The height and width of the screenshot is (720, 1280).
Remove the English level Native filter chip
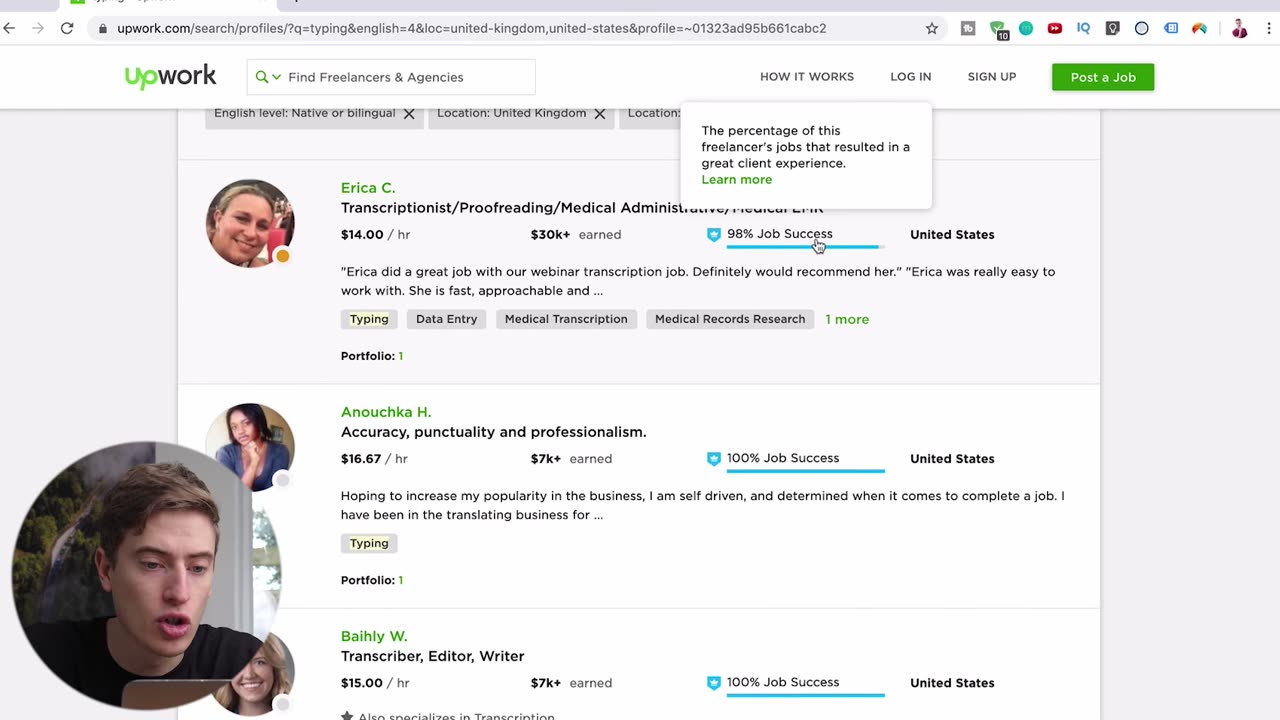coord(409,114)
